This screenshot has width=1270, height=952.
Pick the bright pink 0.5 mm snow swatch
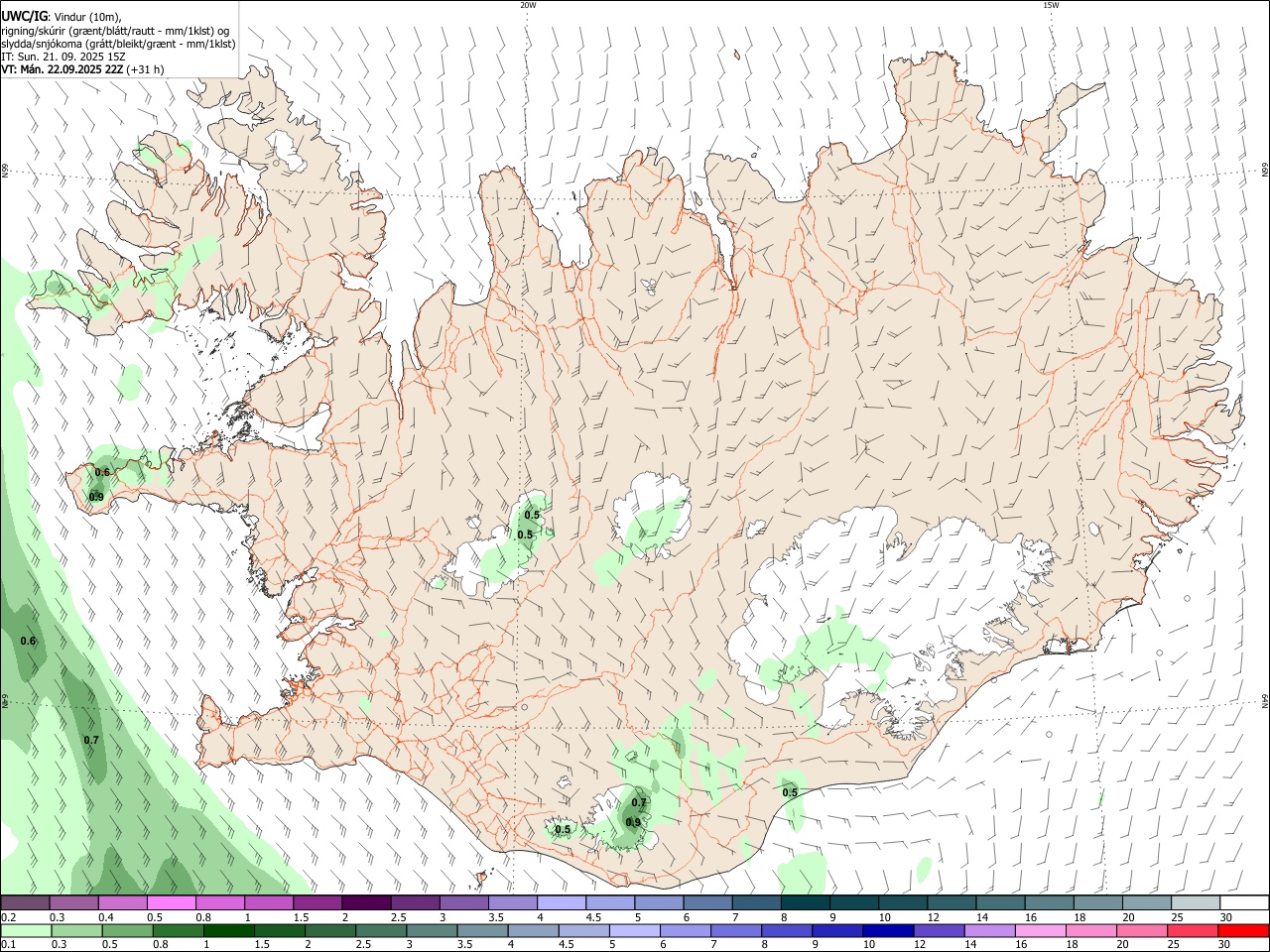[x=172, y=902]
